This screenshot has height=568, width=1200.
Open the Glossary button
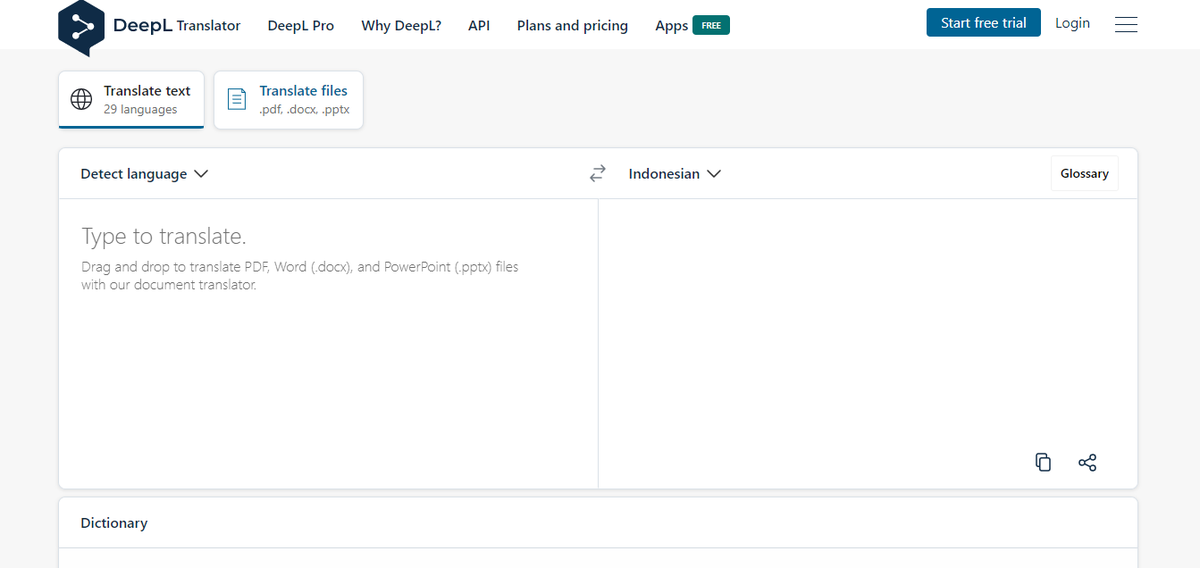[x=1084, y=173]
